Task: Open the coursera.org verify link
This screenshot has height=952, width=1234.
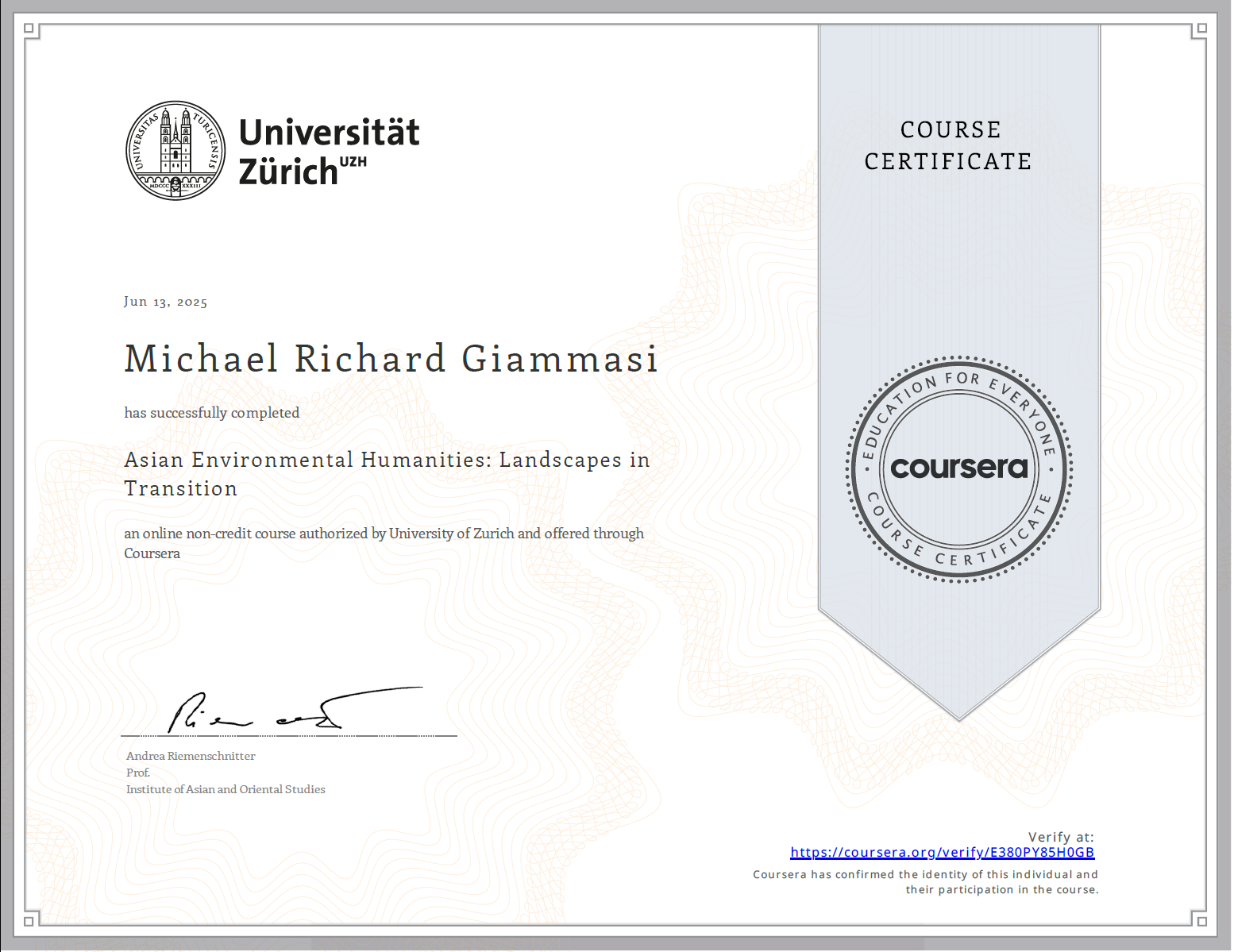Action: pos(942,852)
